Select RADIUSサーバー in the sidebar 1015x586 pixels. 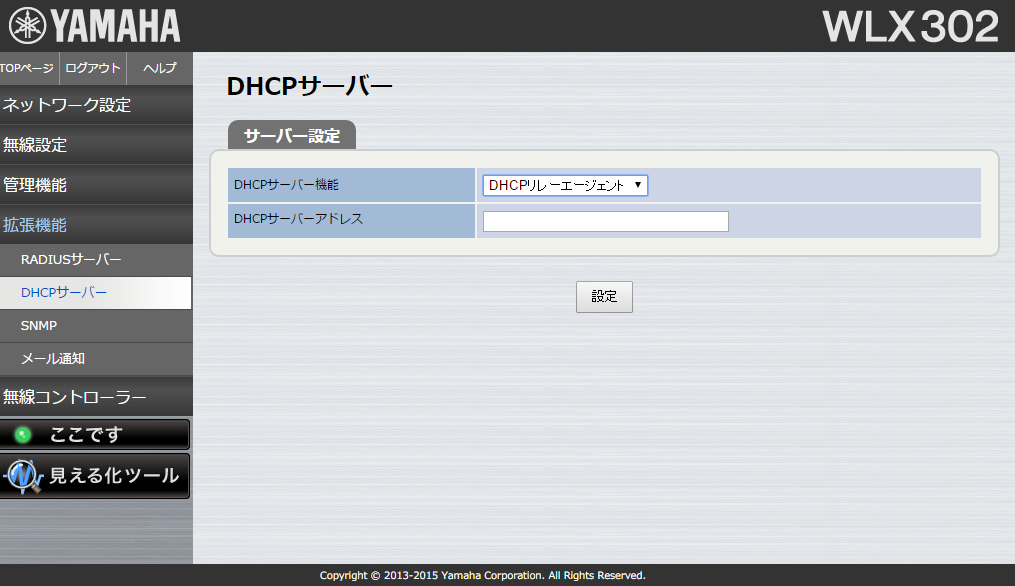70,258
